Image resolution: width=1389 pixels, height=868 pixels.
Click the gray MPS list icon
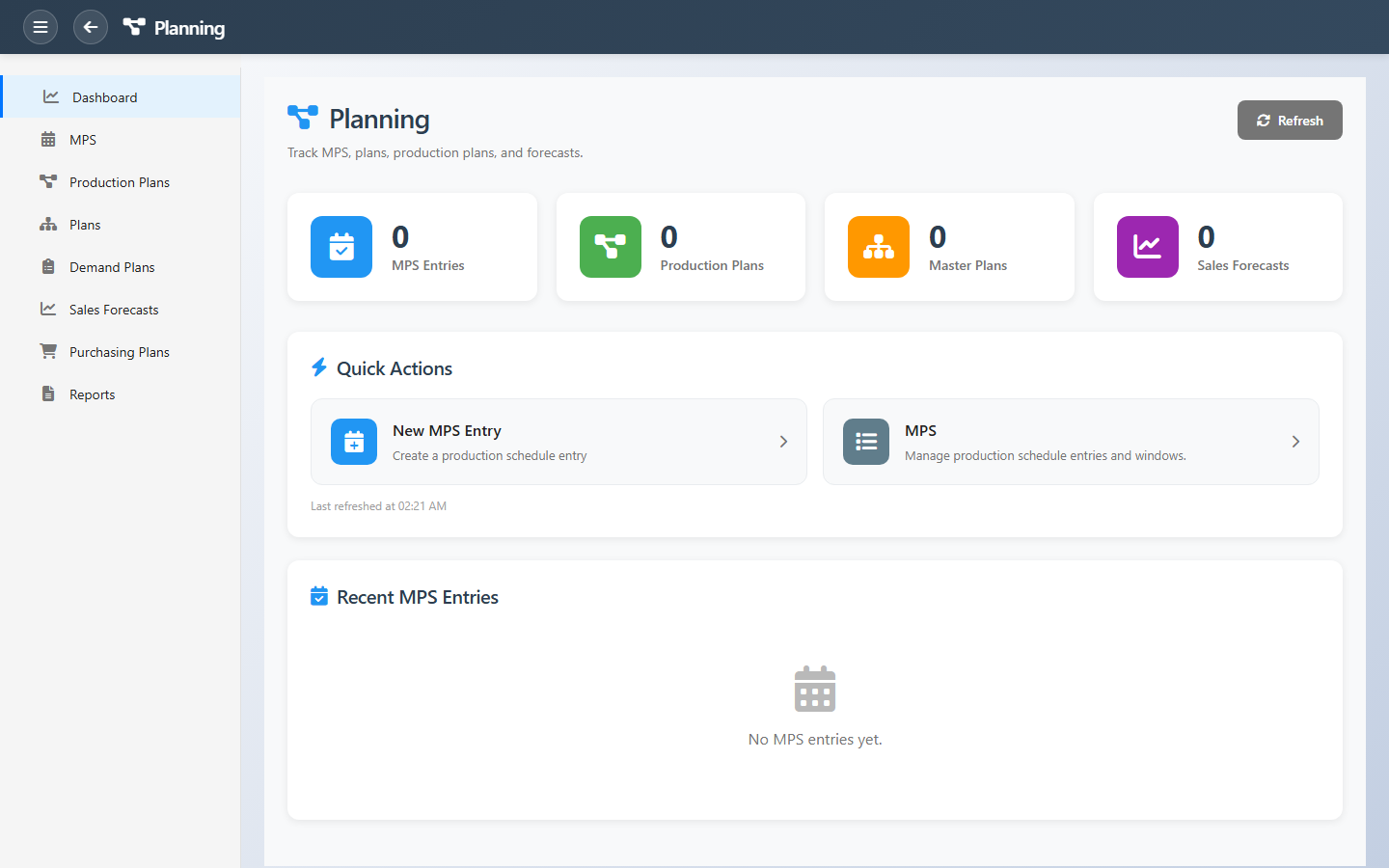(865, 442)
